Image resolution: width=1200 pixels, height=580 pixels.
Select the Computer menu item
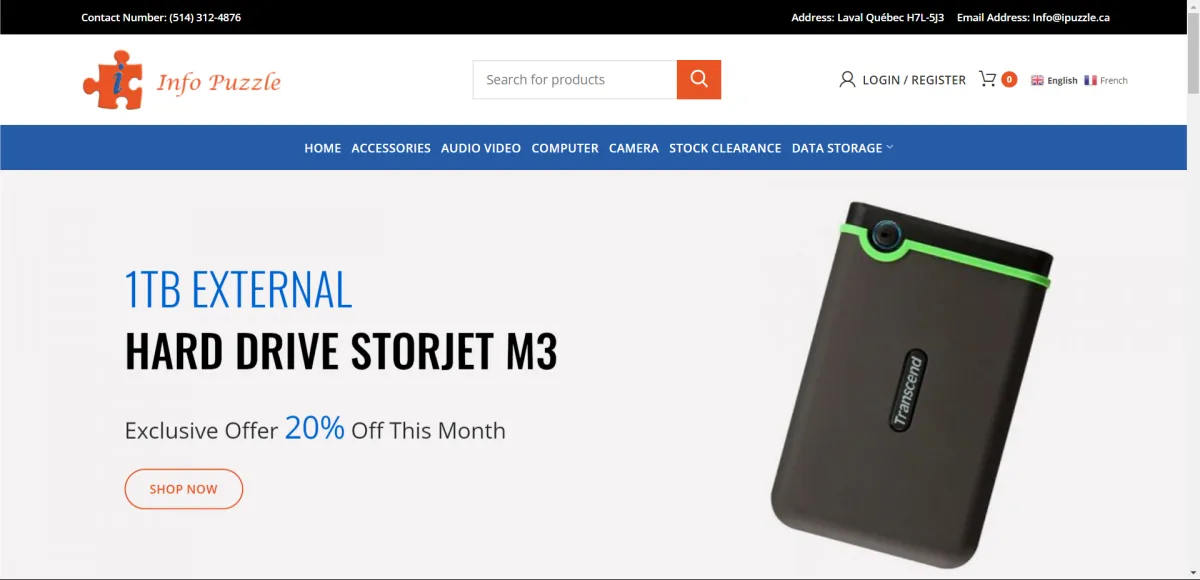pyautogui.click(x=565, y=148)
